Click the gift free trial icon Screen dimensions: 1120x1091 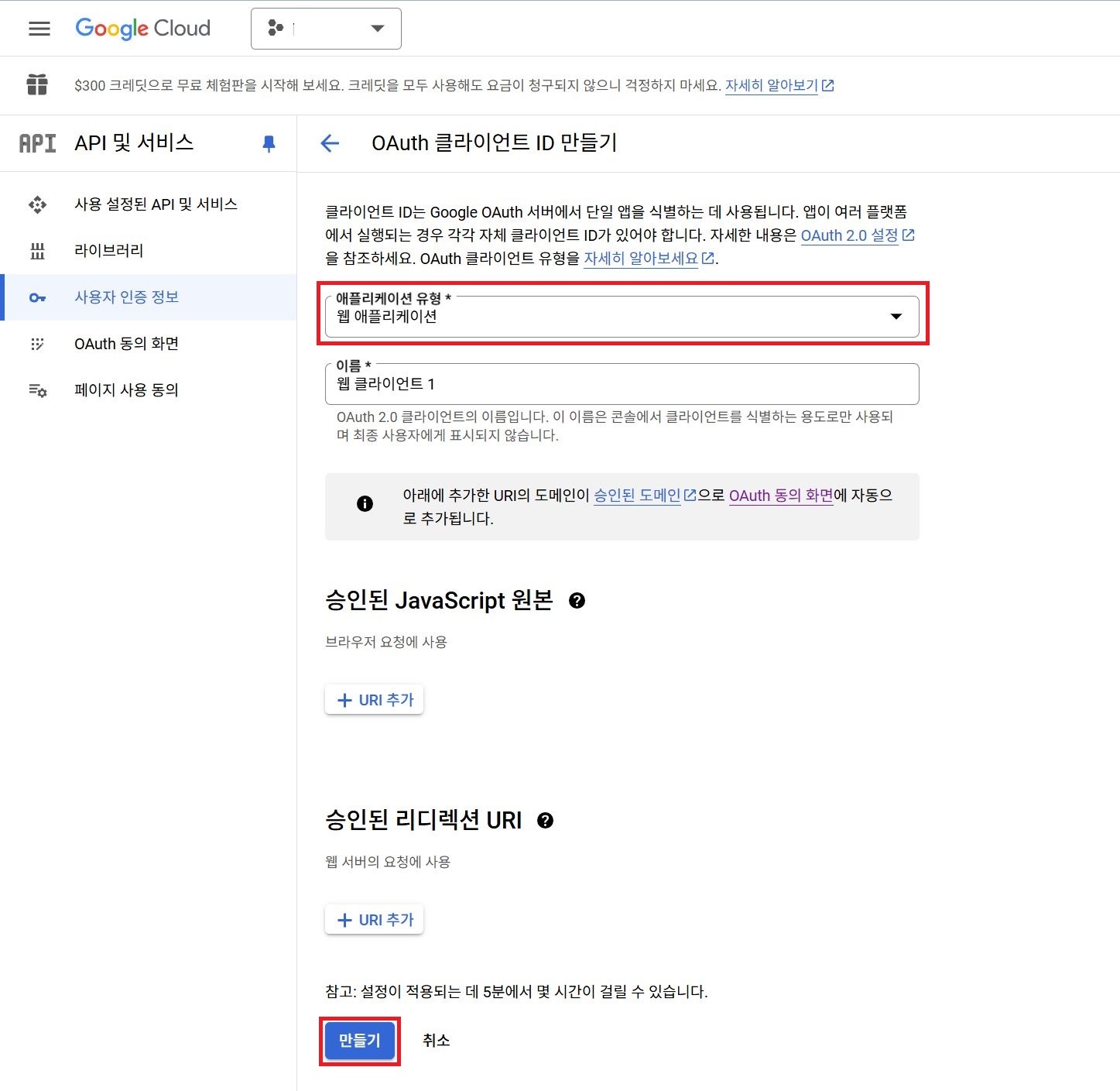[x=37, y=84]
